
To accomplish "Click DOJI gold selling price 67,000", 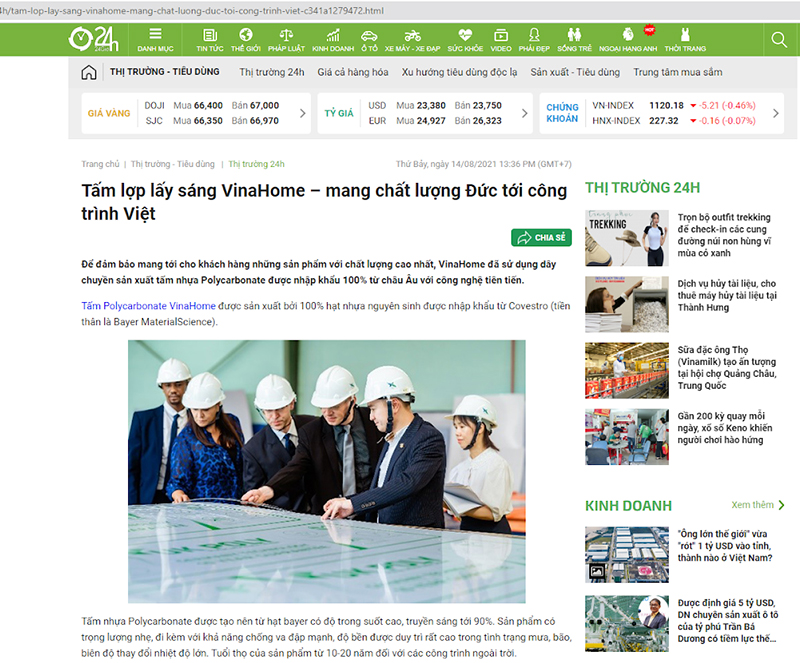I will coord(264,106).
